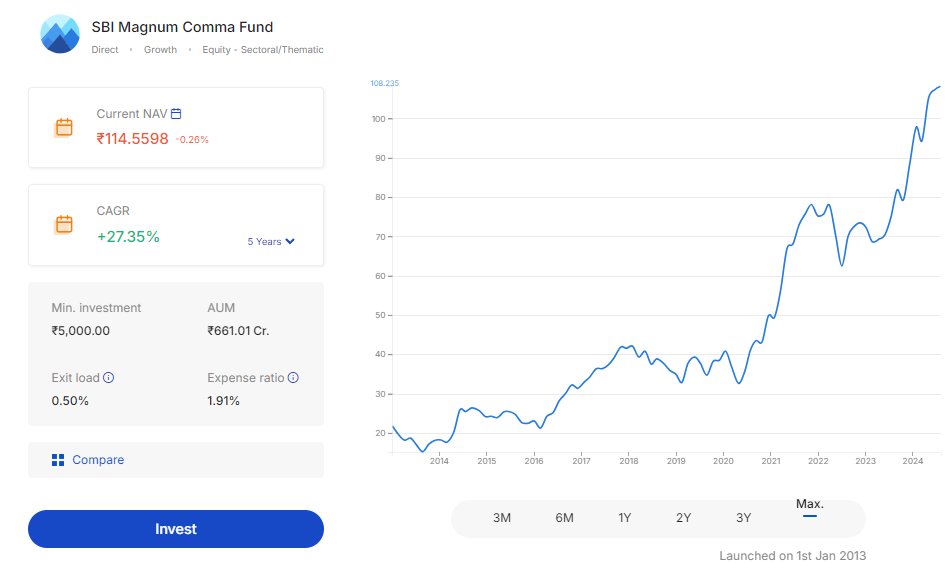Expand the 5 Years CAGR dropdown

click(x=271, y=241)
